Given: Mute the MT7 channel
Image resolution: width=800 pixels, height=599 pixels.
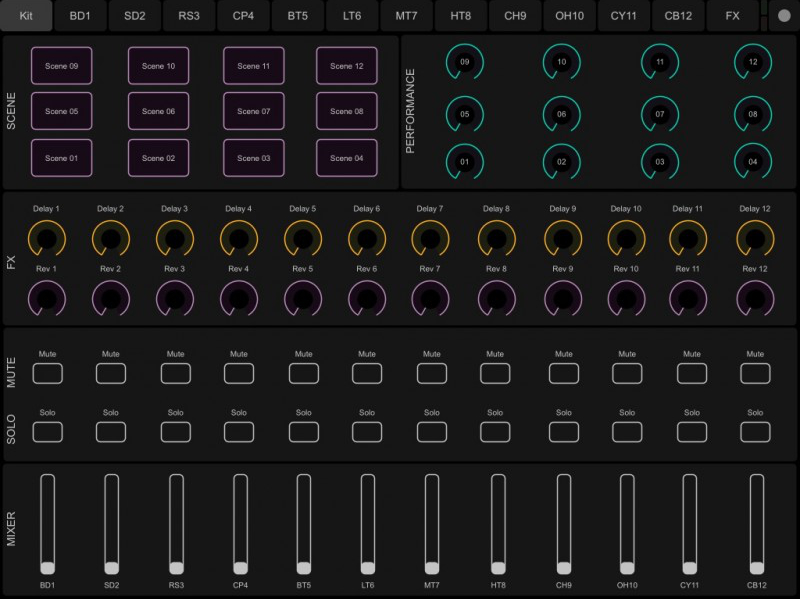Looking at the screenshot, I should (x=431, y=371).
